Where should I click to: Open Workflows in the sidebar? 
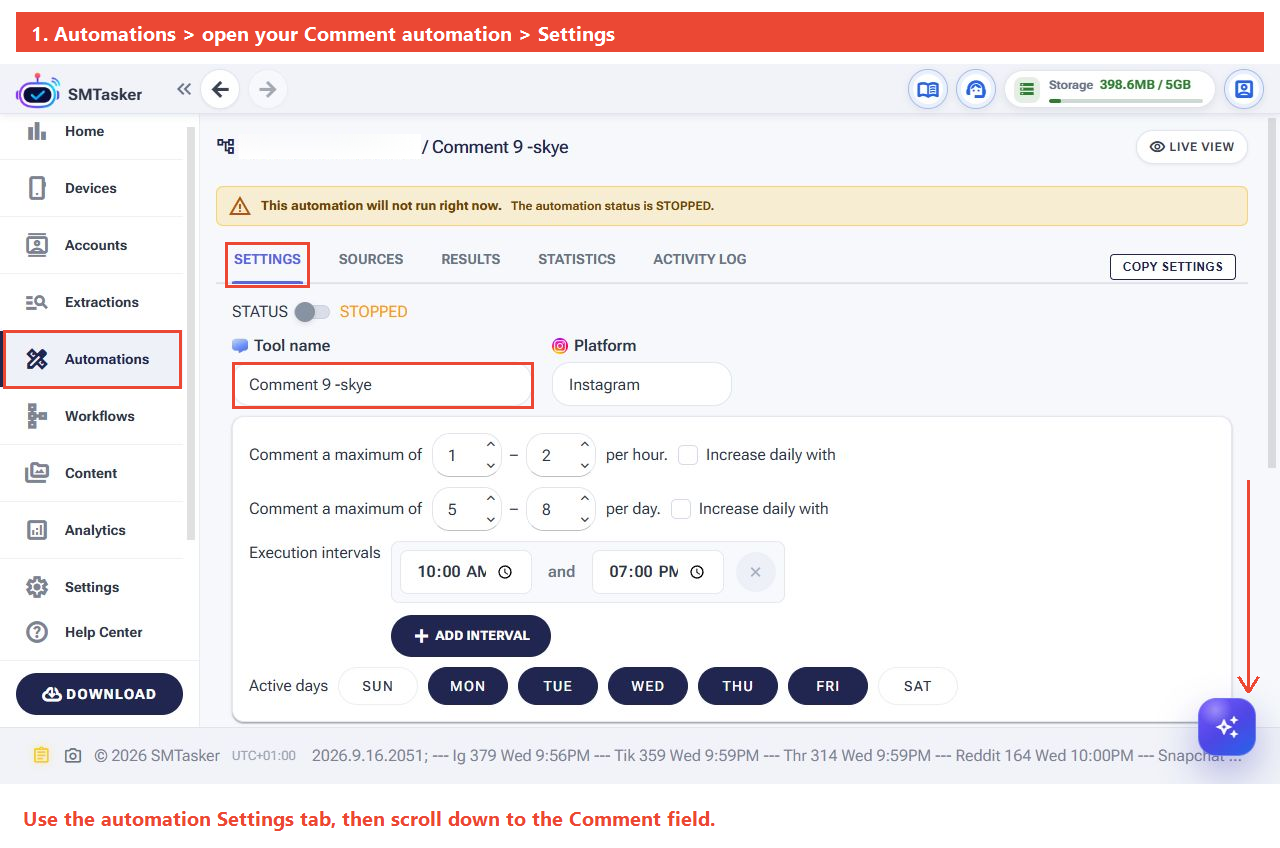tap(92, 416)
